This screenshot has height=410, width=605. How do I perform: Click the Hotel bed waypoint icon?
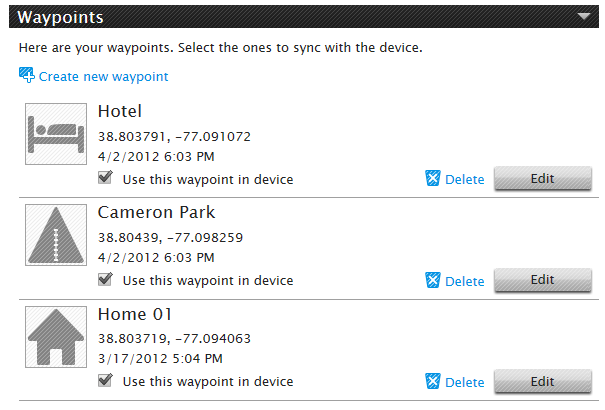click(x=56, y=134)
